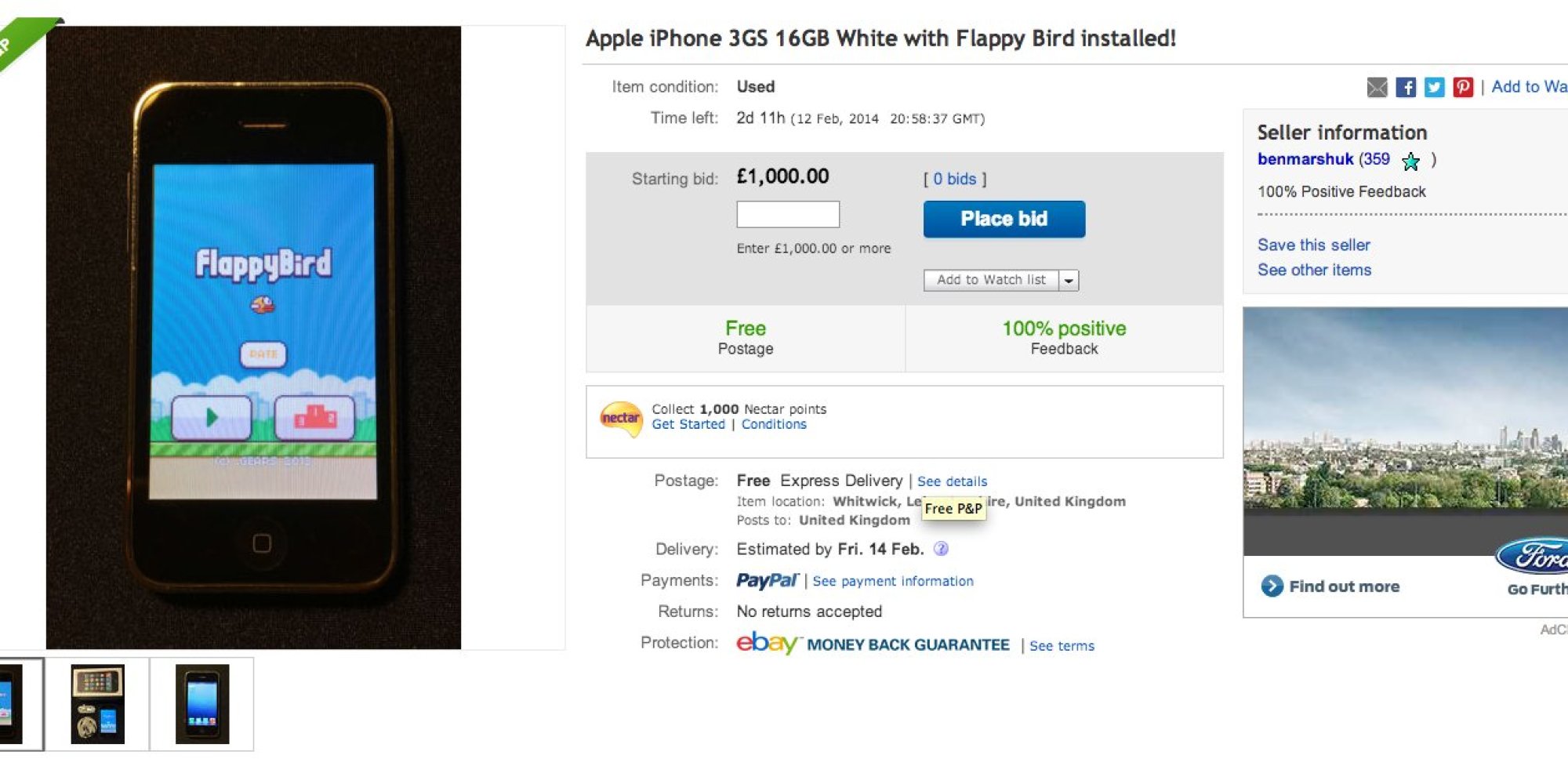
Task: Click Save this seller
Action: pos(1313,245)
